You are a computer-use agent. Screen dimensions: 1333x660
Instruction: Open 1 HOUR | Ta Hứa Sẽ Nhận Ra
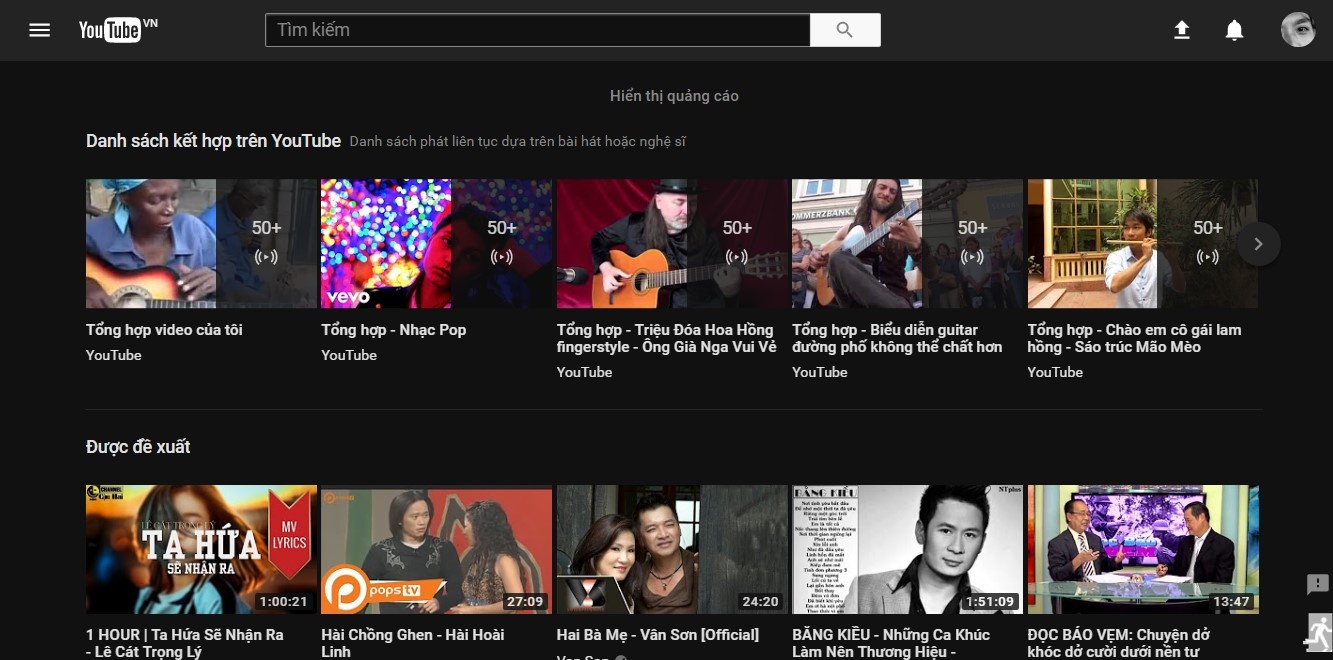pos(184,634)
